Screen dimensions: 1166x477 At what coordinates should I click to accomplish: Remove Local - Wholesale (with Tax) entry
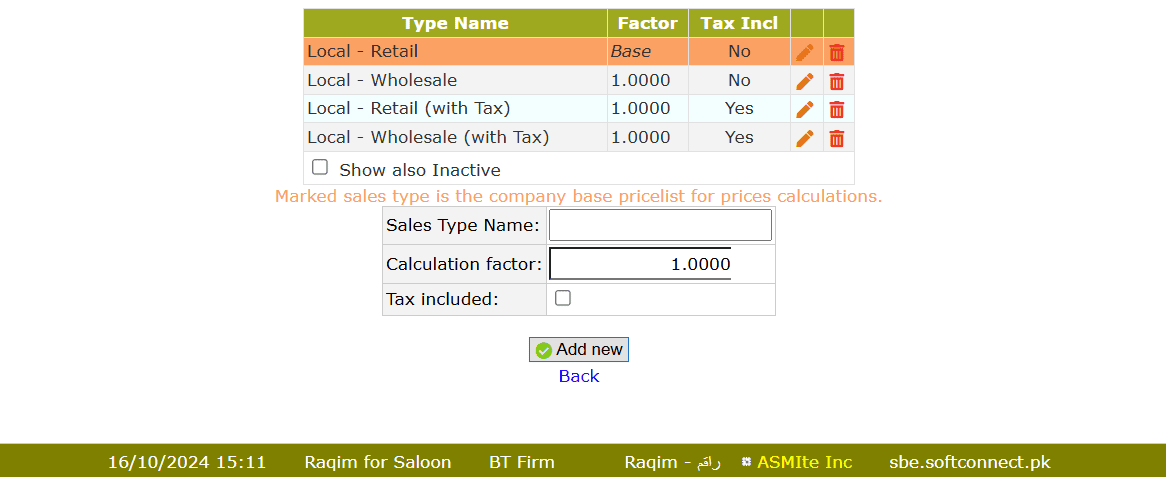837,138
